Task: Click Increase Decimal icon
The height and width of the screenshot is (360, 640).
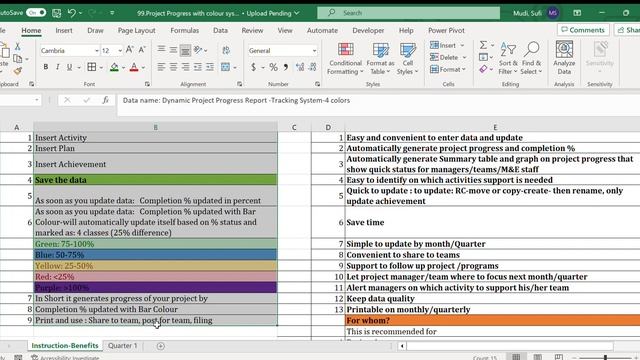Action: pos(300,67)
